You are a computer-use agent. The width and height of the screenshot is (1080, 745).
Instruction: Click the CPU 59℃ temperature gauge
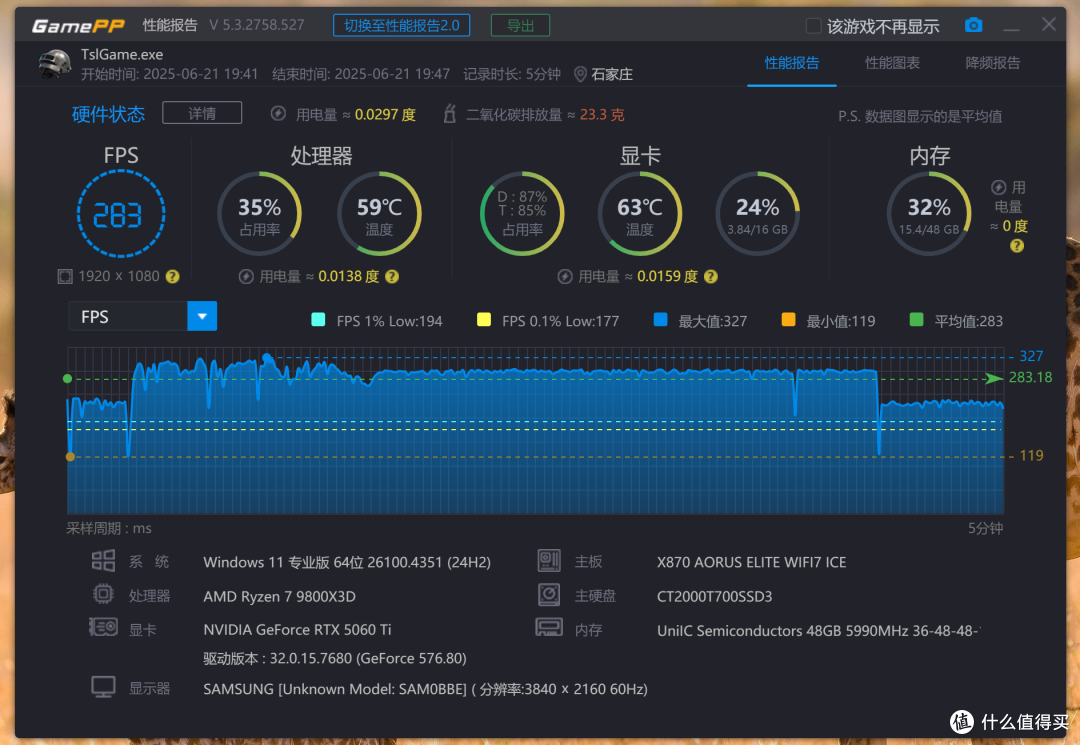pos(379,214)
